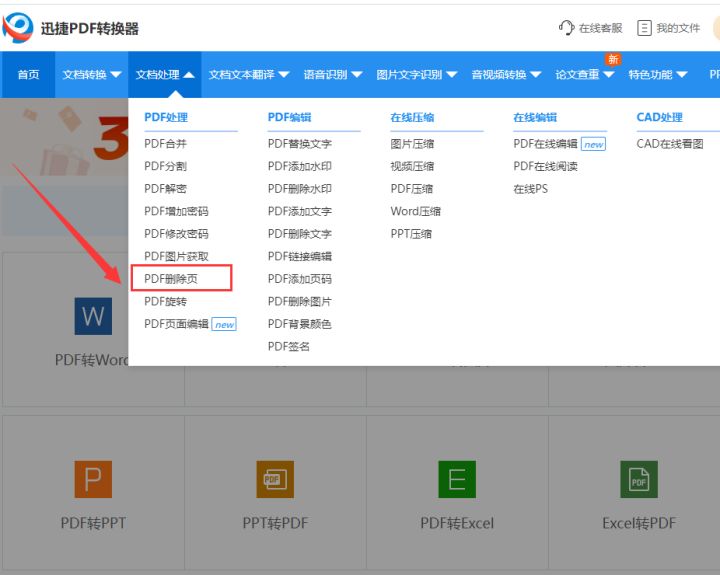The height and width of the screenshot is (575, 720).
Task: Select PDF修改密码 menu item
Action: click(176, 234)
